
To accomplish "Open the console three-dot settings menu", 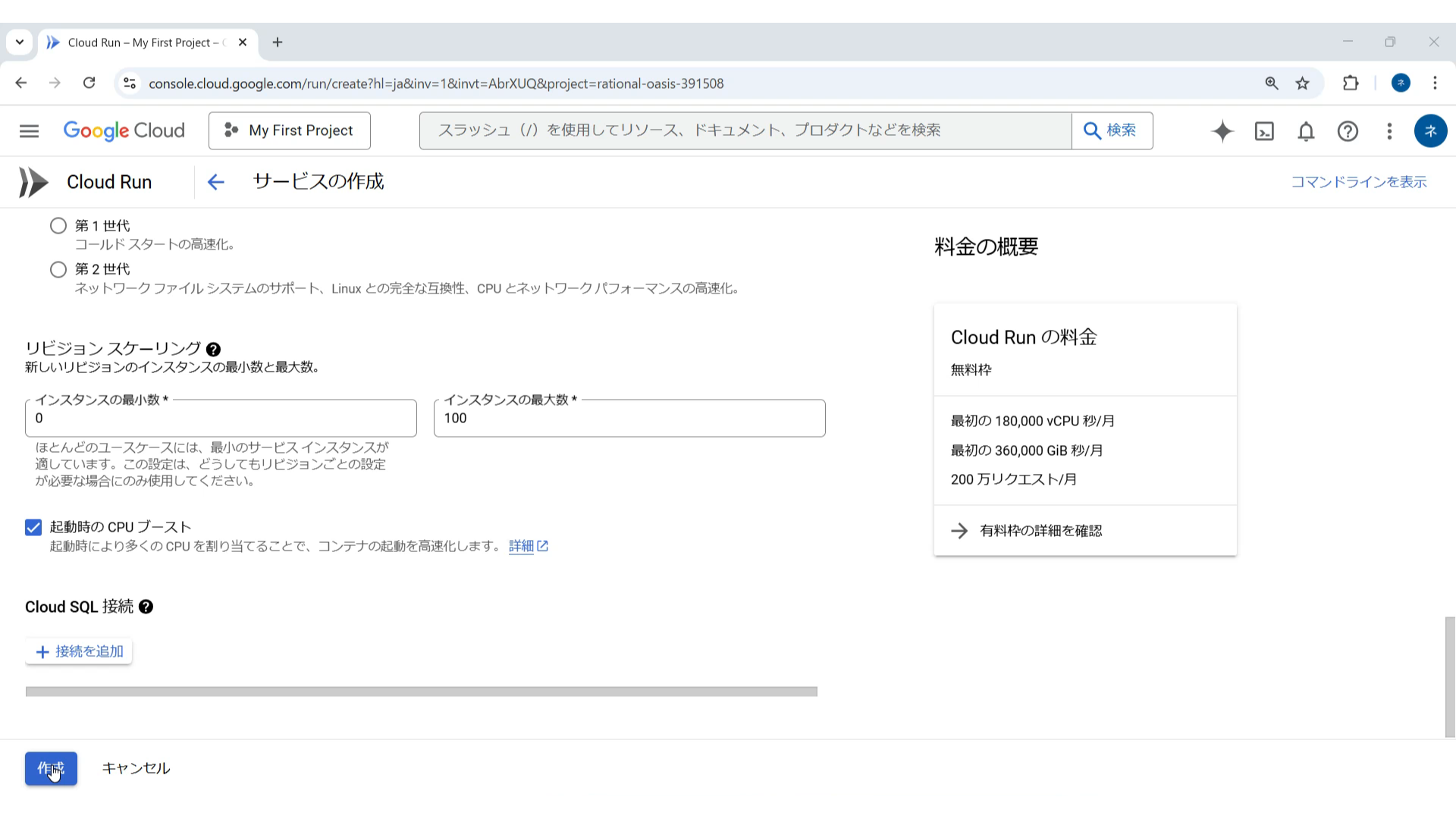I will click(x=1389, y=131).
